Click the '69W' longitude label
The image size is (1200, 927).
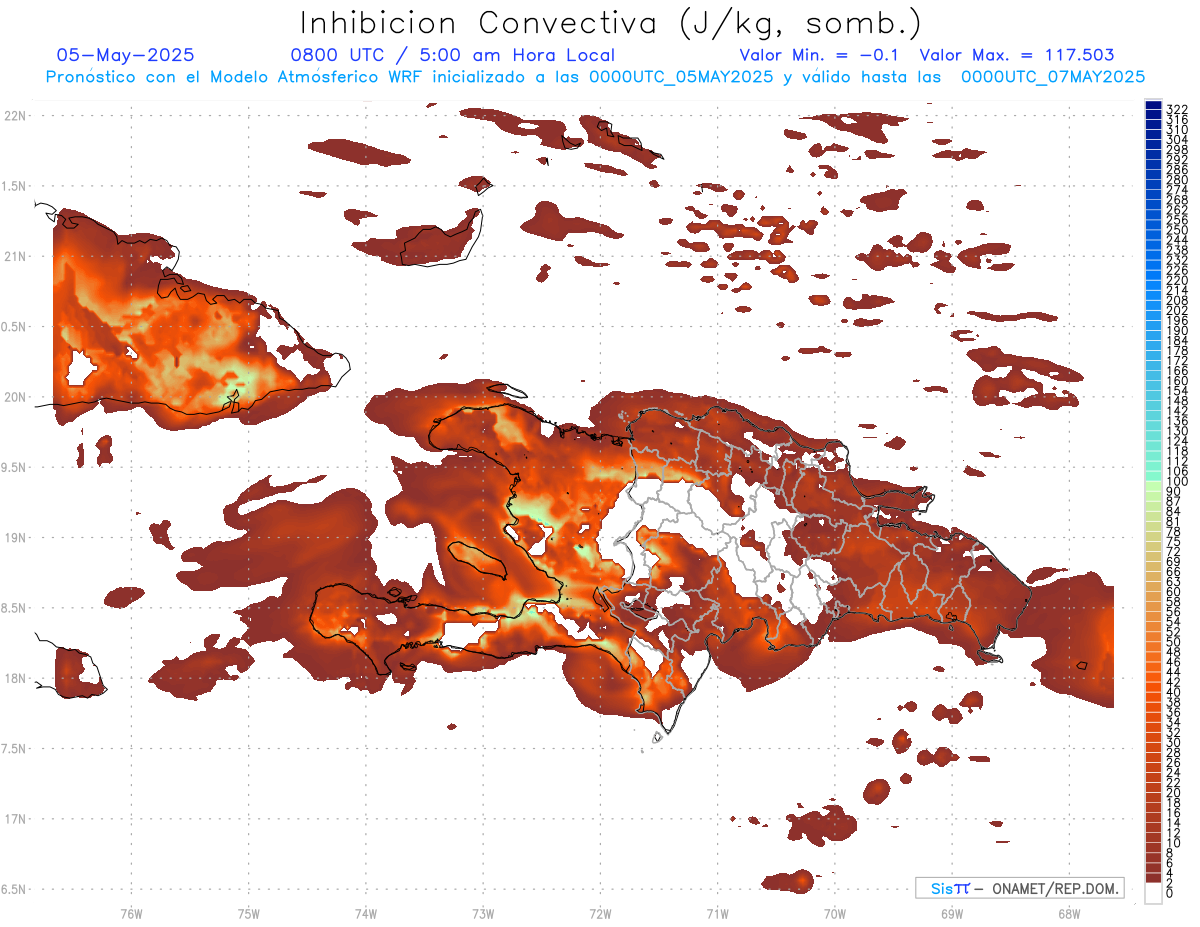click(x=952, y=913)
